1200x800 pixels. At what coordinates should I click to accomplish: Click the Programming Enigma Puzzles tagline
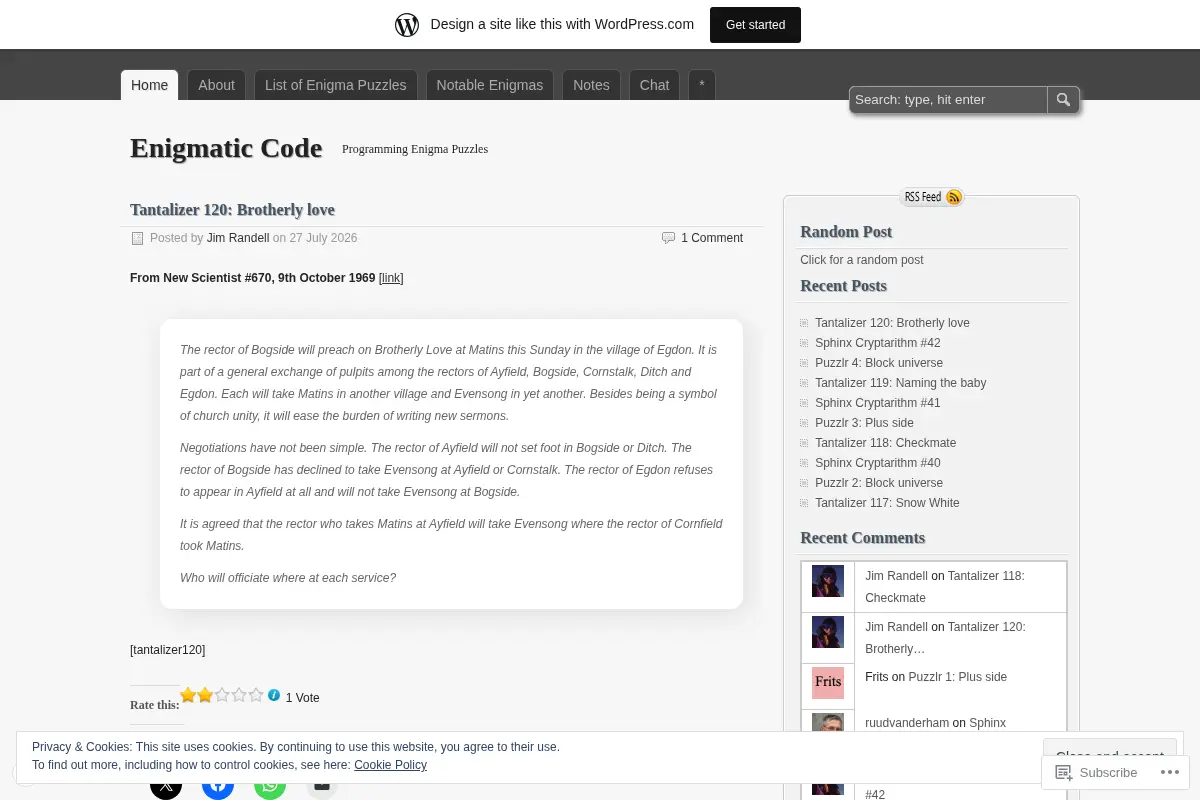(415, 149)
